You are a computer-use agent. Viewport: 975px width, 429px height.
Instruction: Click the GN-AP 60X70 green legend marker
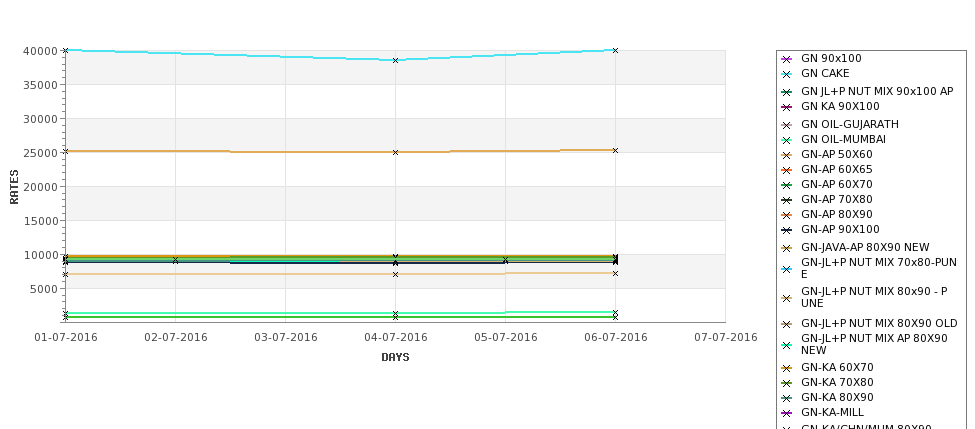(x=787, y=185)
